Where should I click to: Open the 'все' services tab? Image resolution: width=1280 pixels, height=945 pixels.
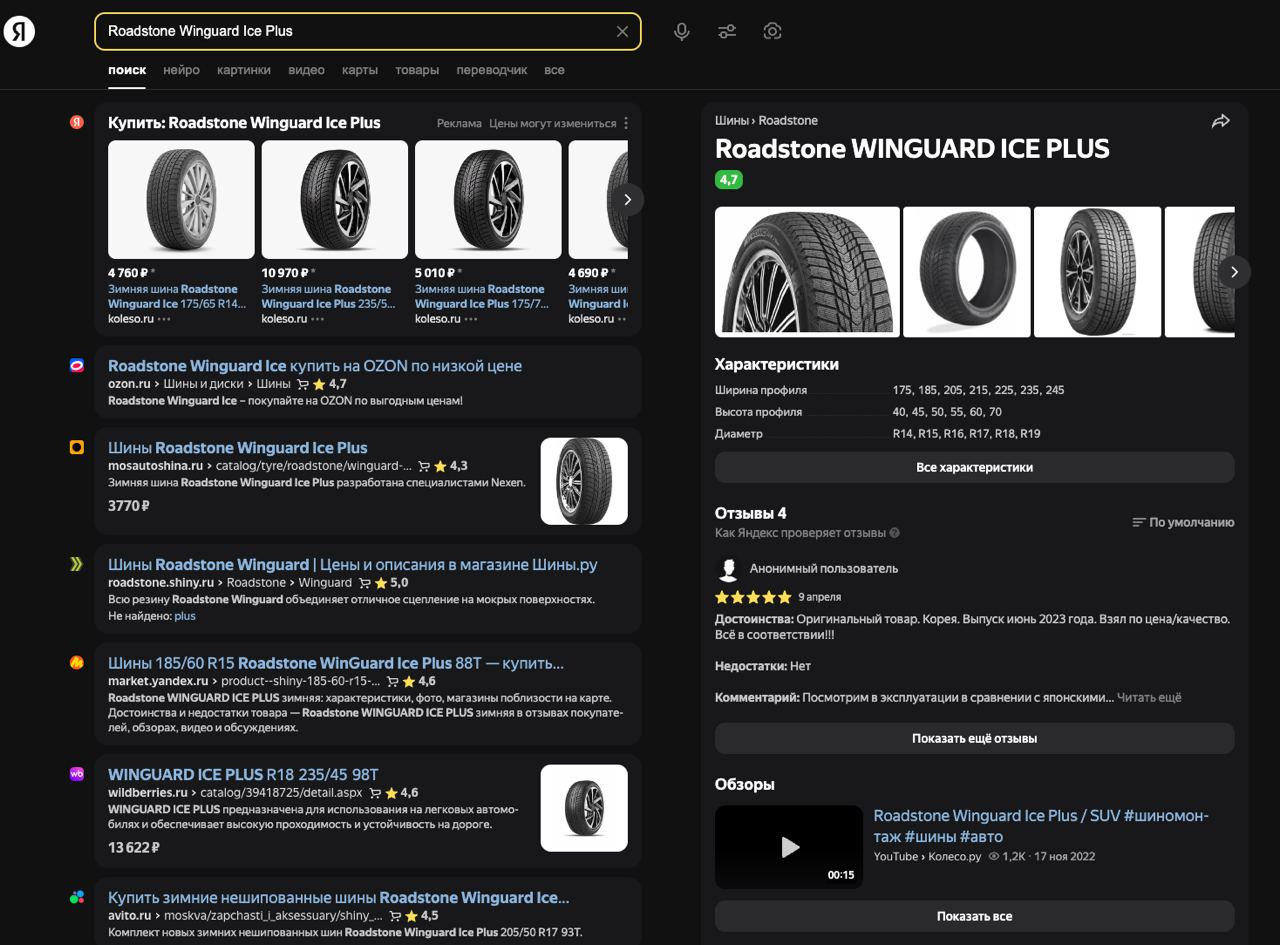click(554, 70)
